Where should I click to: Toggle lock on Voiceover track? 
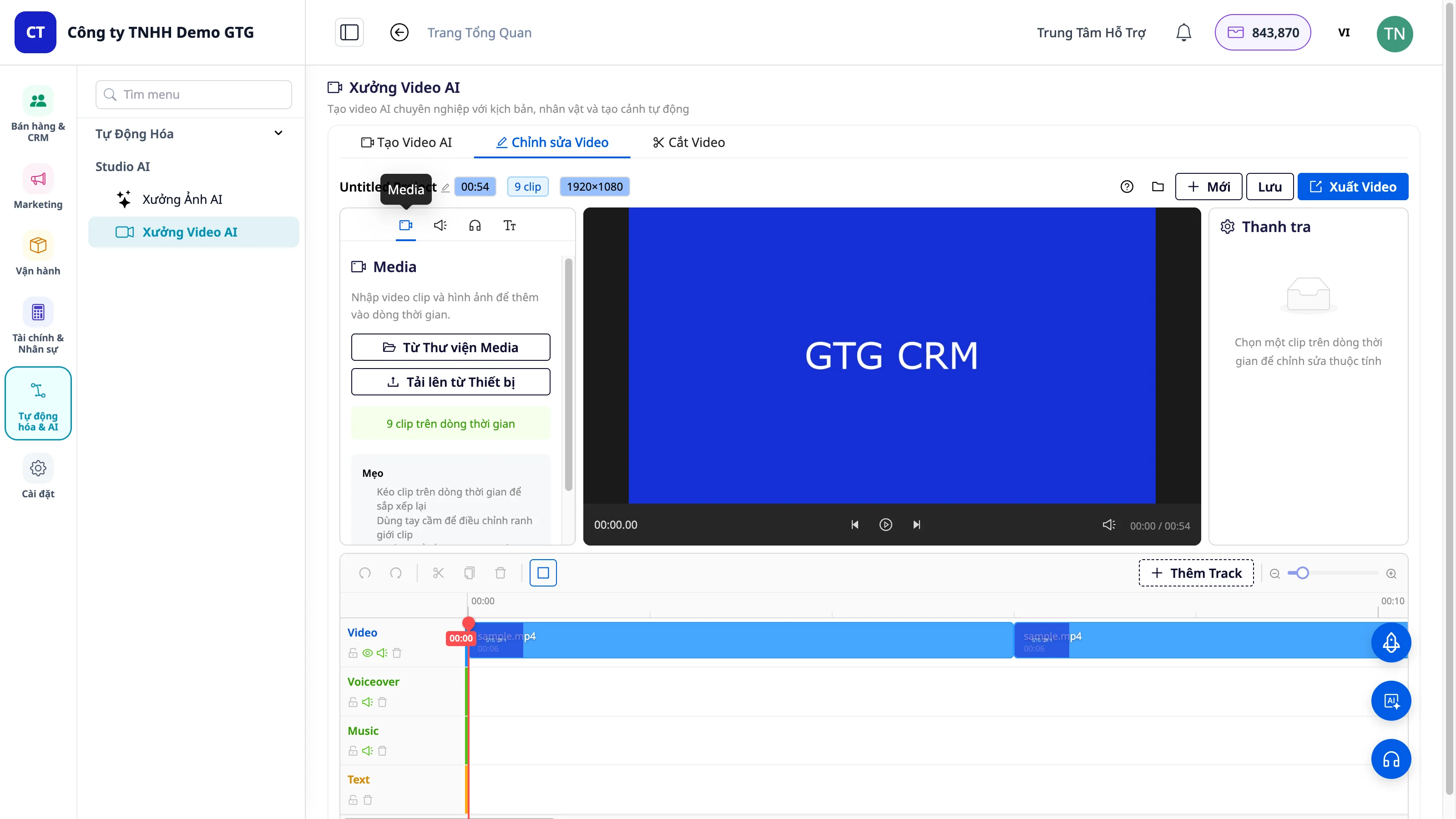[353, 702]
